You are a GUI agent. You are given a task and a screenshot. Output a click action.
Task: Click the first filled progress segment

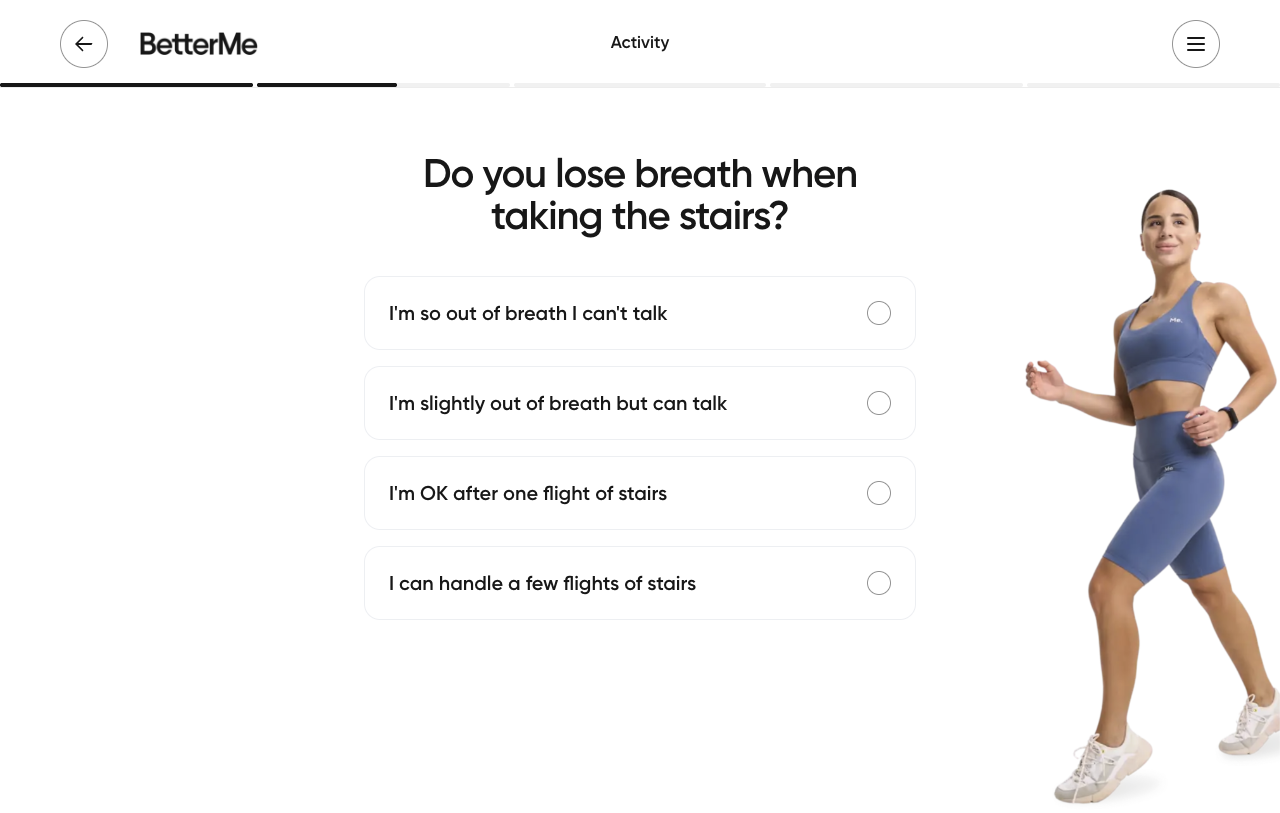coord(126,85)
